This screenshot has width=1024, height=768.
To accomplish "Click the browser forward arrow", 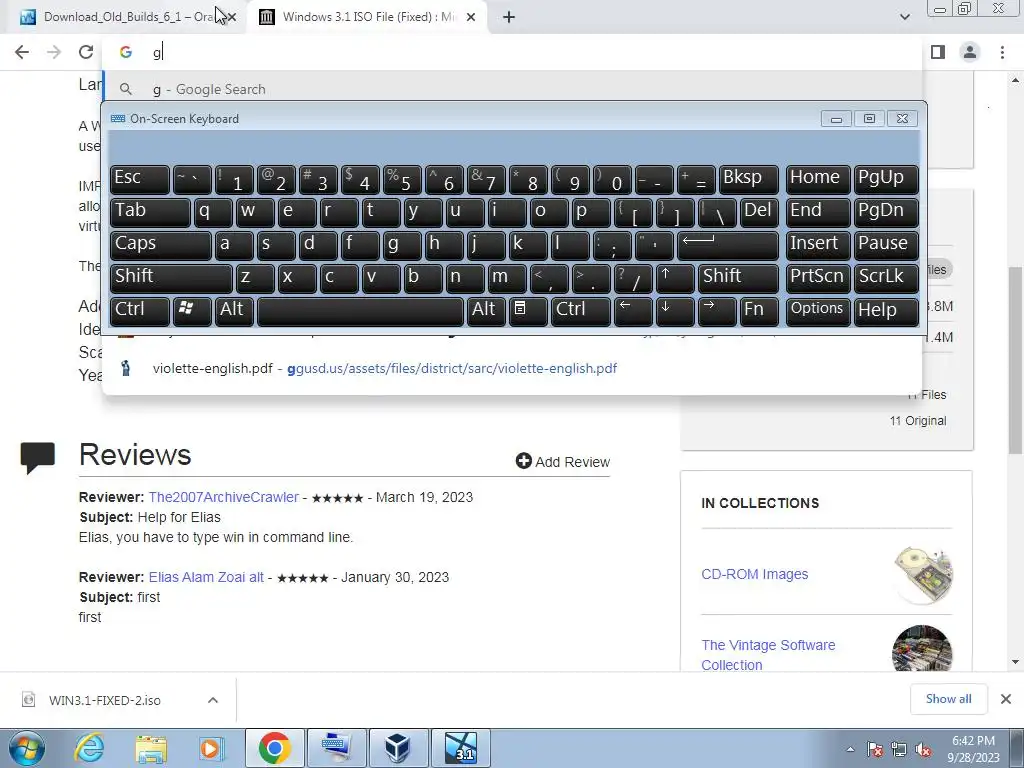I will coord(54,52).
